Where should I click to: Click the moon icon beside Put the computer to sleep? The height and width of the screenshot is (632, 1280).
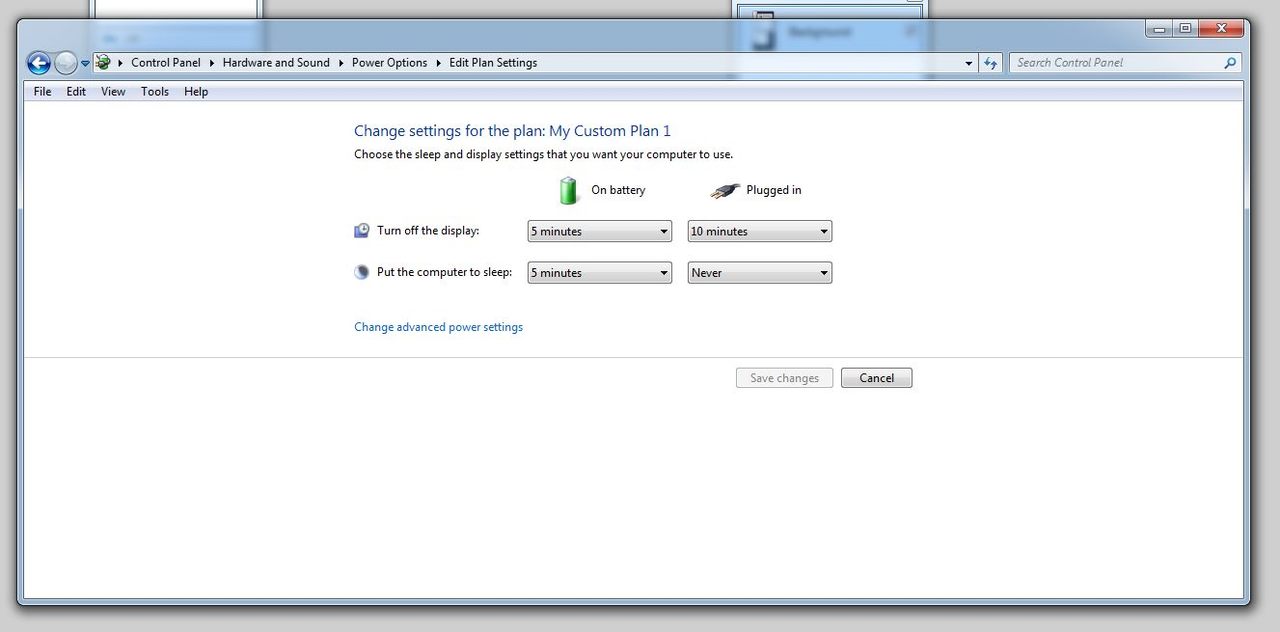[x=362, y=272]
